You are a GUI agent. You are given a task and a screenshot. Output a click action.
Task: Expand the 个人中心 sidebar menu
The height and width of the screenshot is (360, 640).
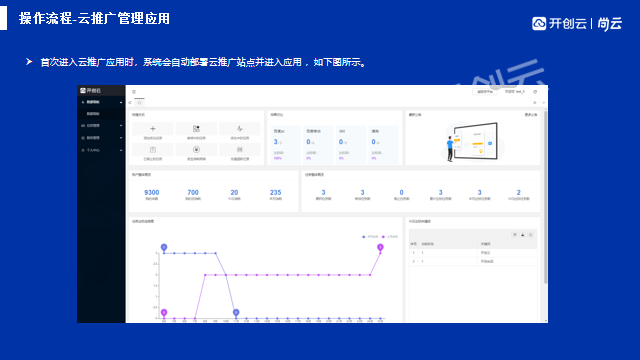tap(101, 150)
